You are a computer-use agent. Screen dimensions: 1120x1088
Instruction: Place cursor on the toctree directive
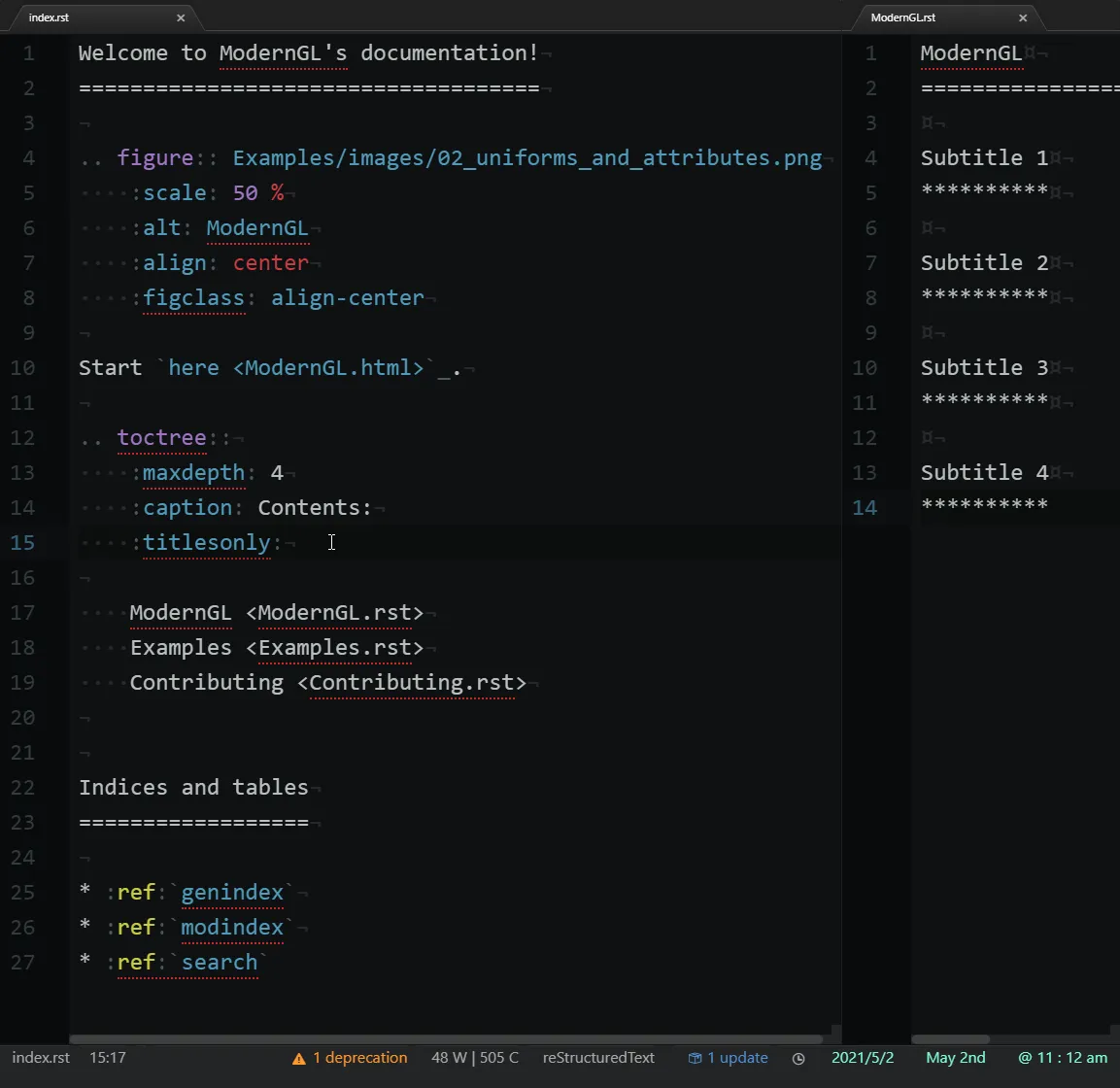coord(161,438)
